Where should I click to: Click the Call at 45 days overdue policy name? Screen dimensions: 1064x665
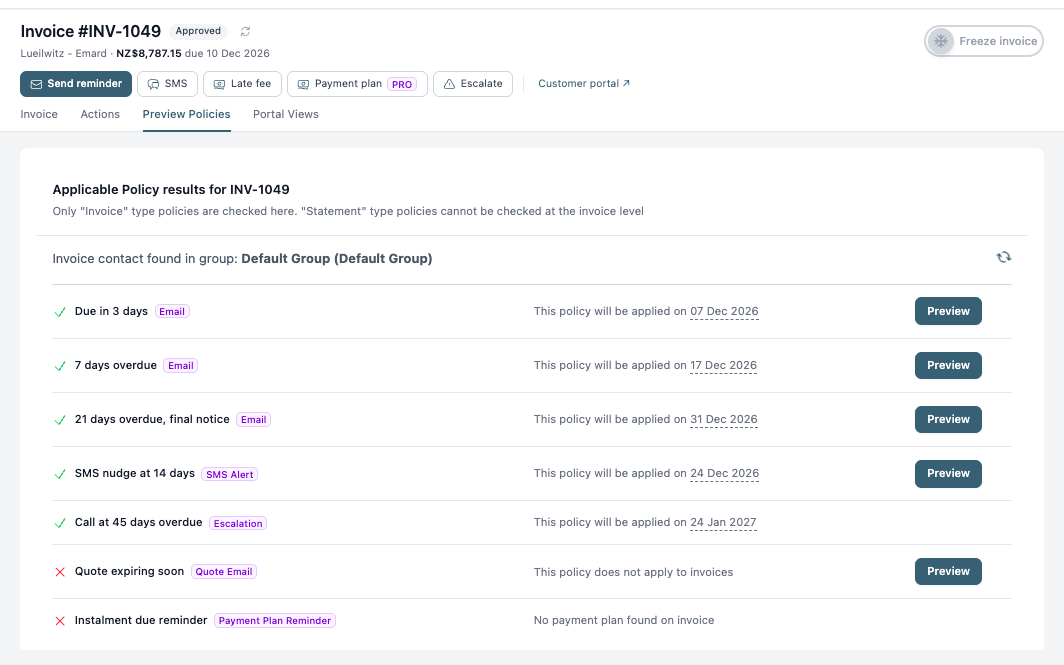click(138, 522)
